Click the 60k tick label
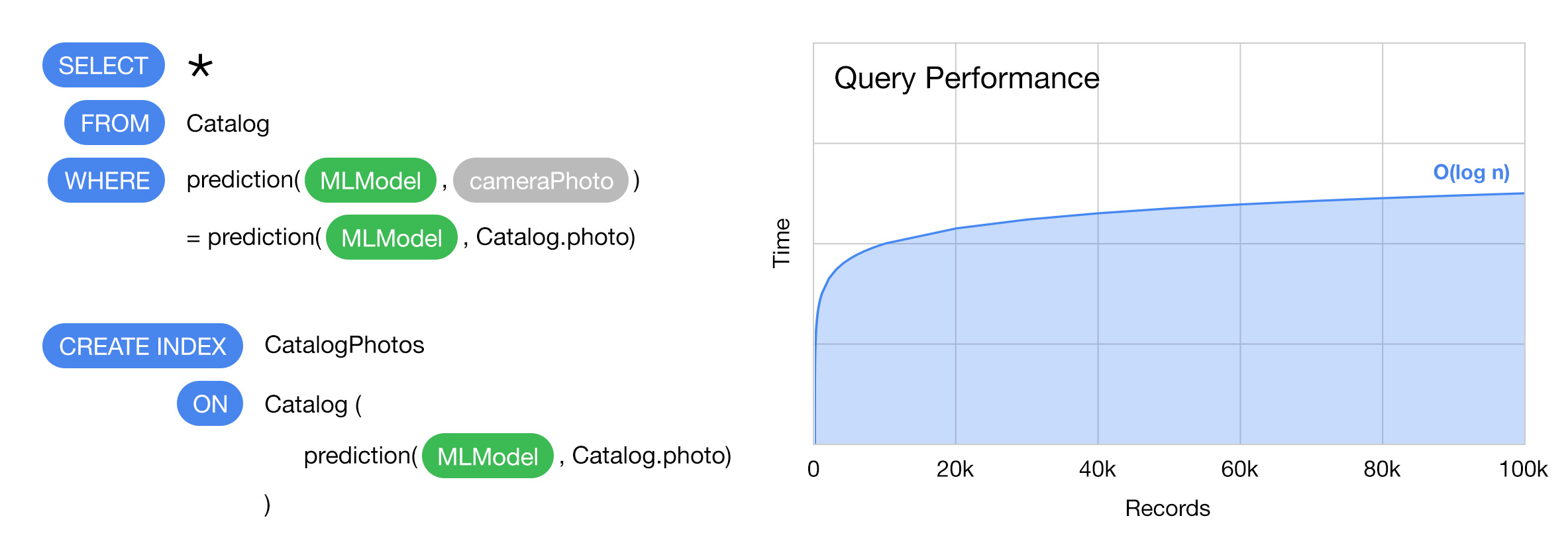Image resolution: width=1568 pixels, height=559 pixels. (x=1239, y=470)
